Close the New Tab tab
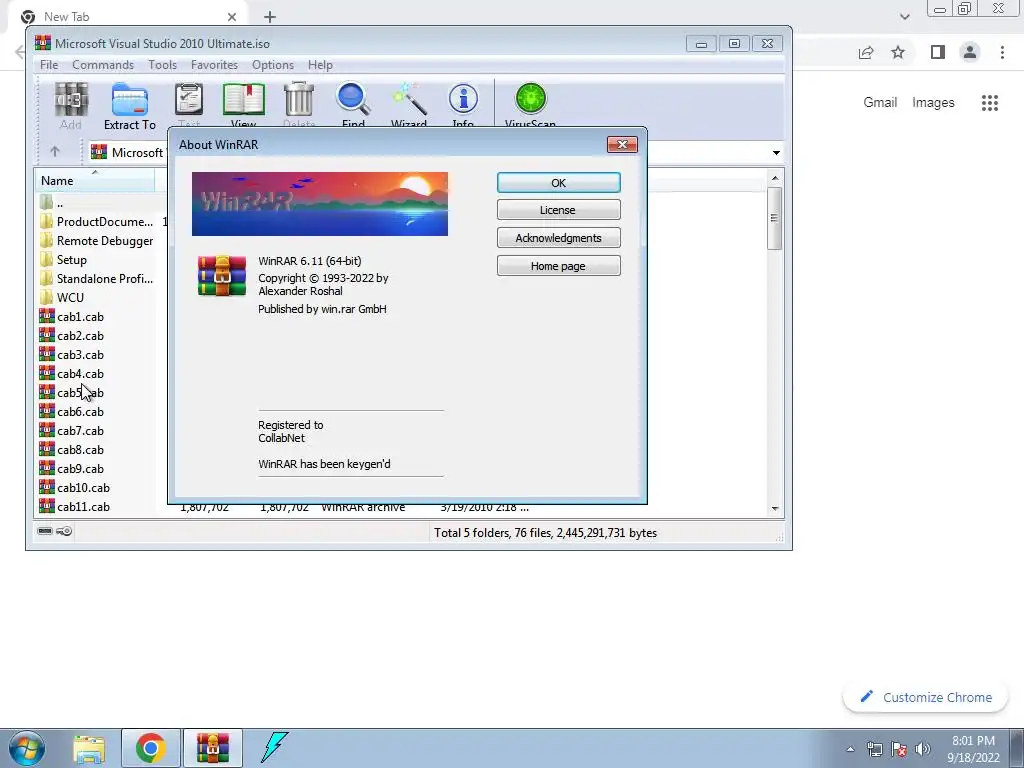Viewport: 1024px width, 768px height. pos(232,17)
